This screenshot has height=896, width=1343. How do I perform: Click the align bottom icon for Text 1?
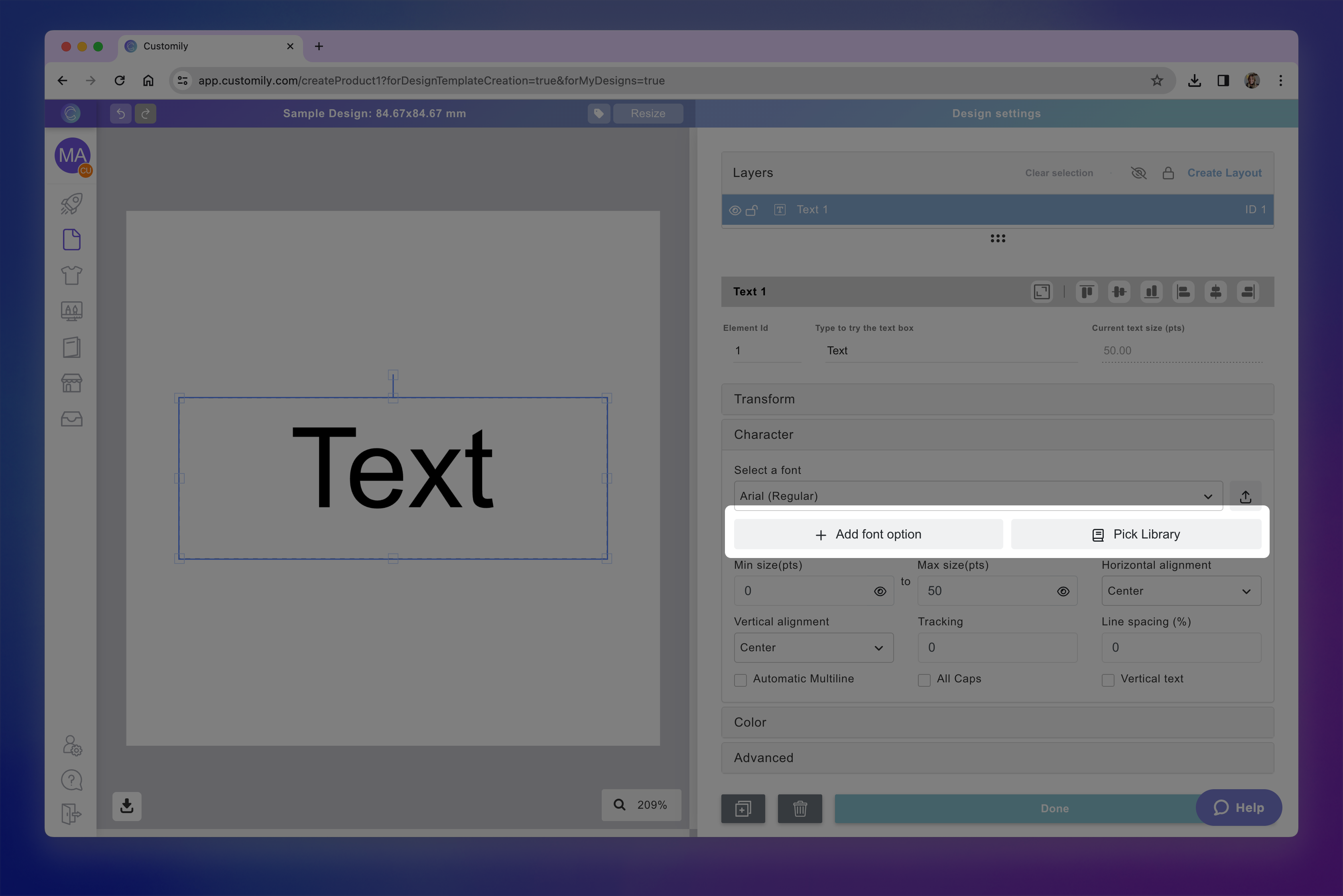pos(1152,292)
